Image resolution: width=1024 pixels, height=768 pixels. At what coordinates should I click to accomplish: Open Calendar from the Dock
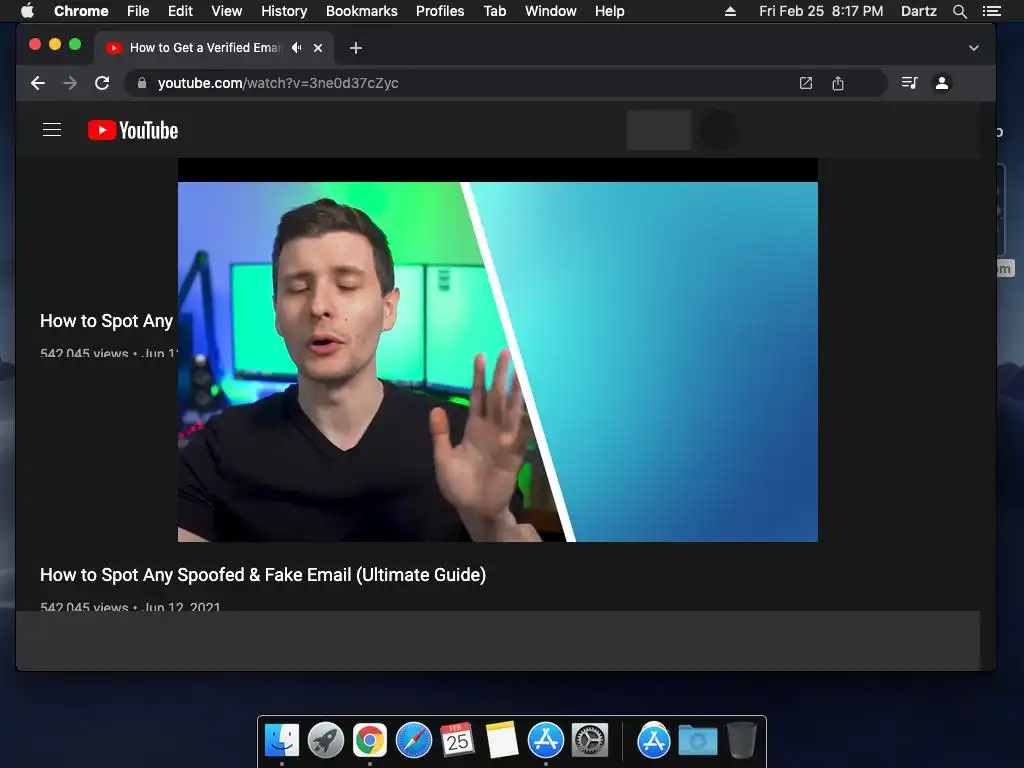click(x=457, y=741)
